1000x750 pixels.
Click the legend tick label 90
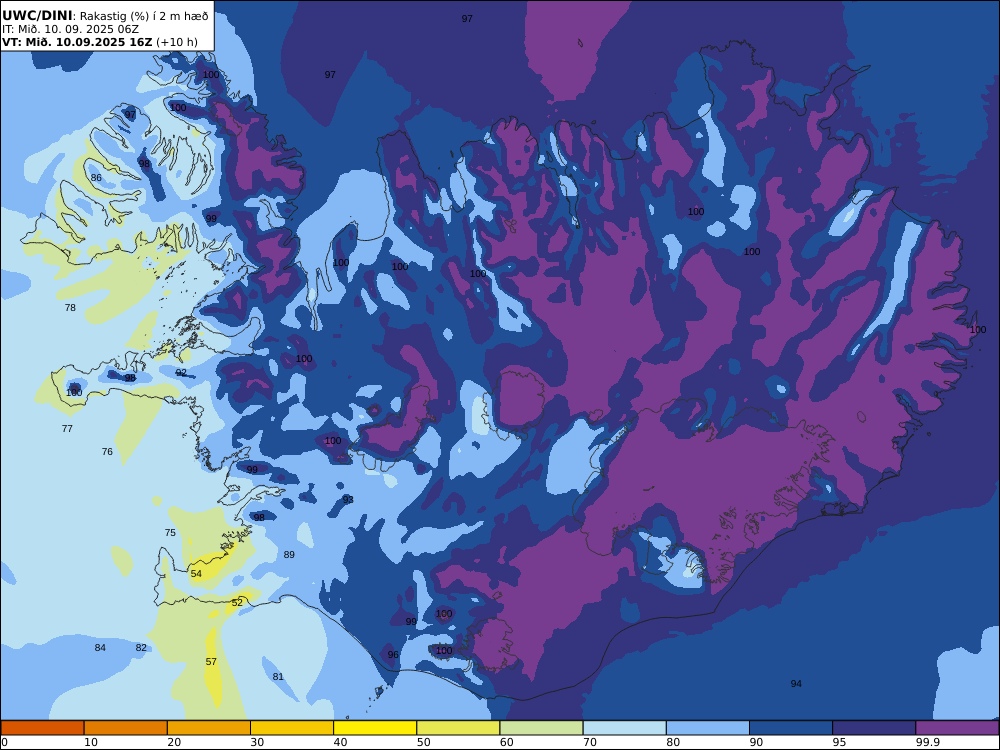point(756,742)
